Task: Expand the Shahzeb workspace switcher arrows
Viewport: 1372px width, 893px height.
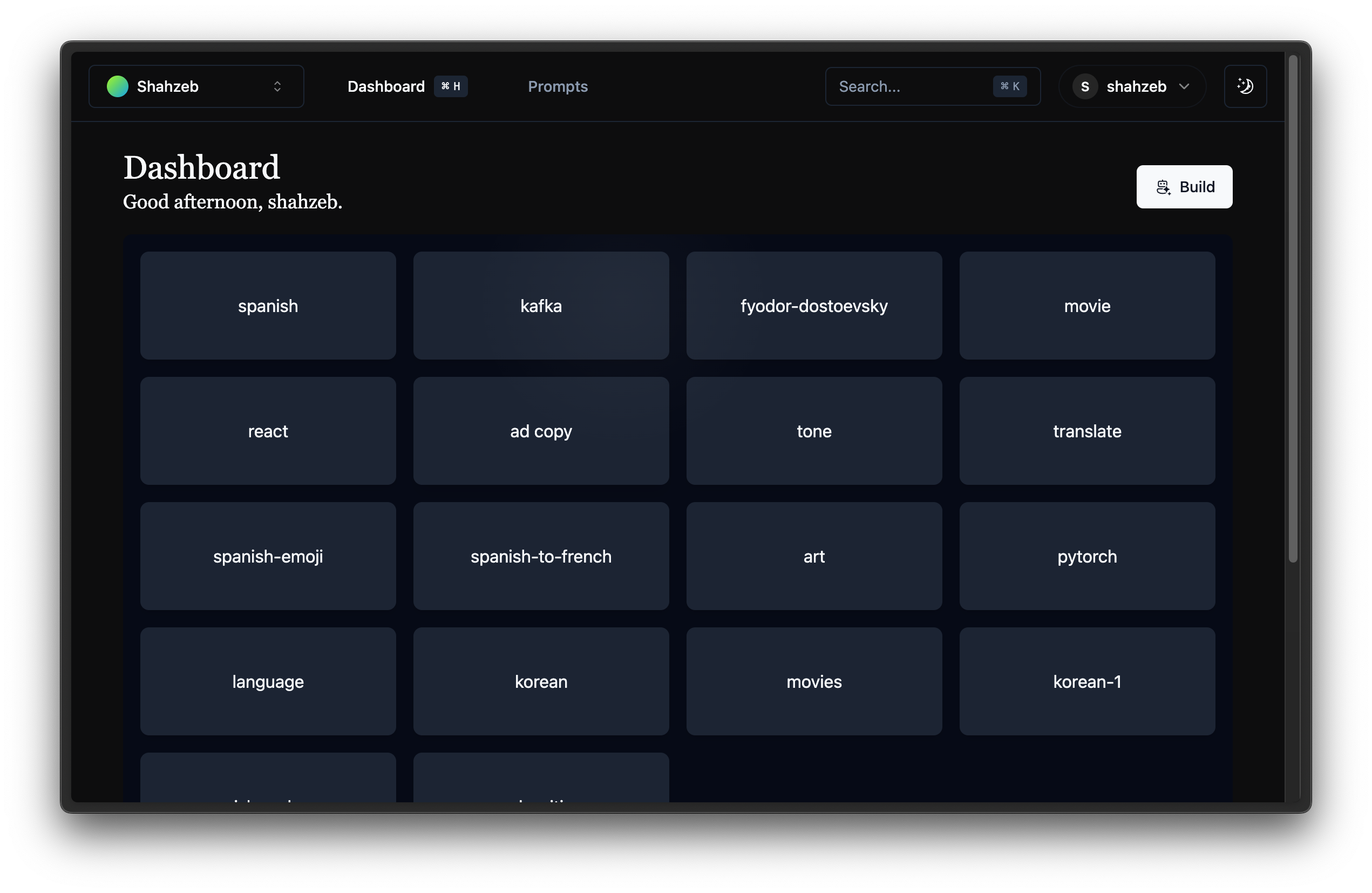Action: (x=277, y=86)
